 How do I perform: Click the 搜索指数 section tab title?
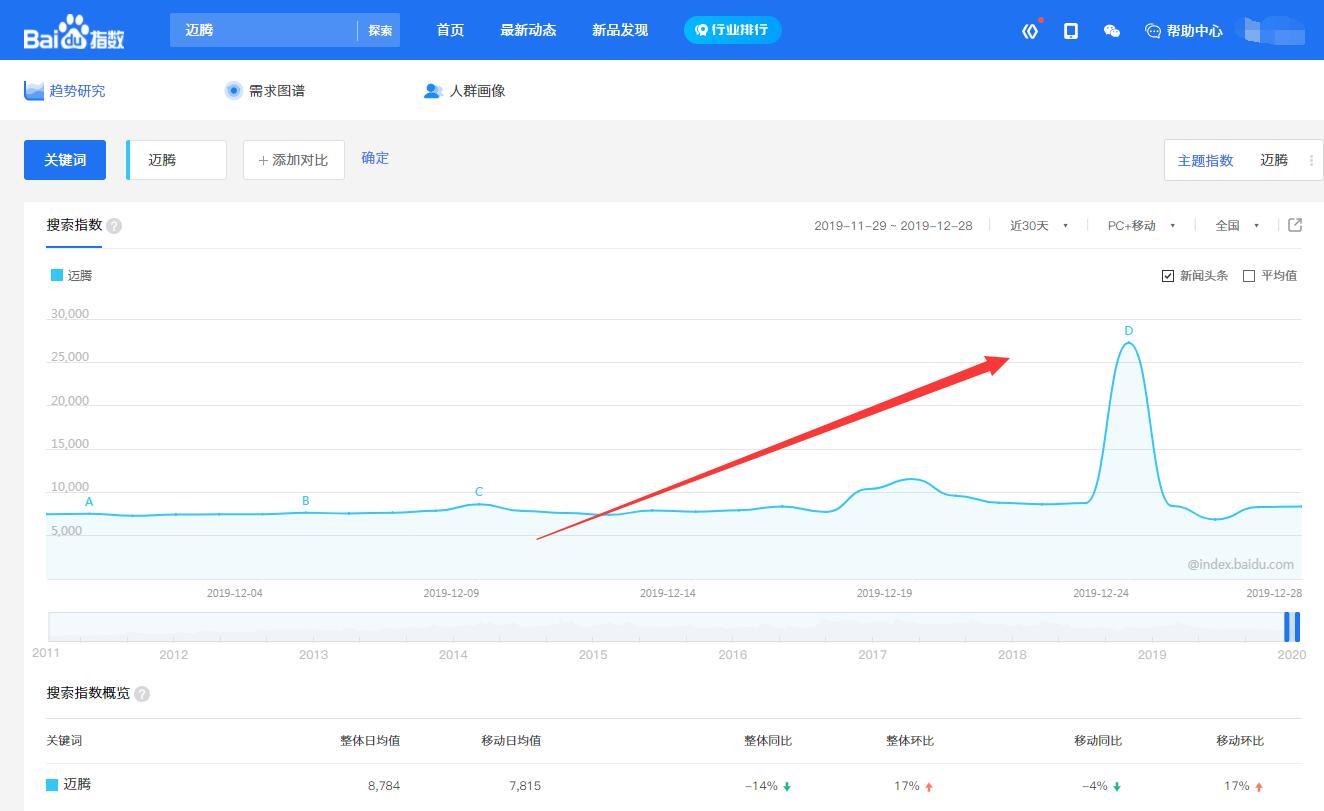(74, 225)
